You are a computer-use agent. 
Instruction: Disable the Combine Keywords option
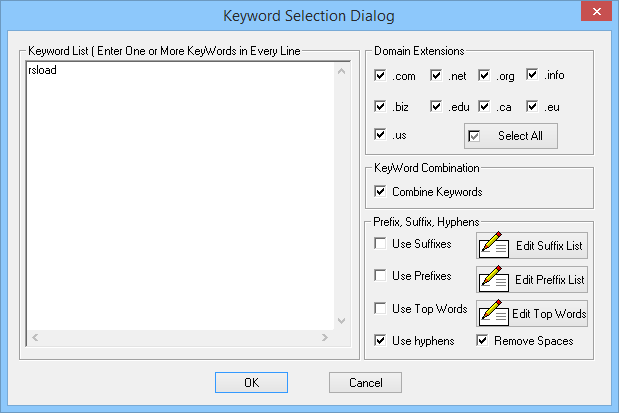(x=380, y=191)
